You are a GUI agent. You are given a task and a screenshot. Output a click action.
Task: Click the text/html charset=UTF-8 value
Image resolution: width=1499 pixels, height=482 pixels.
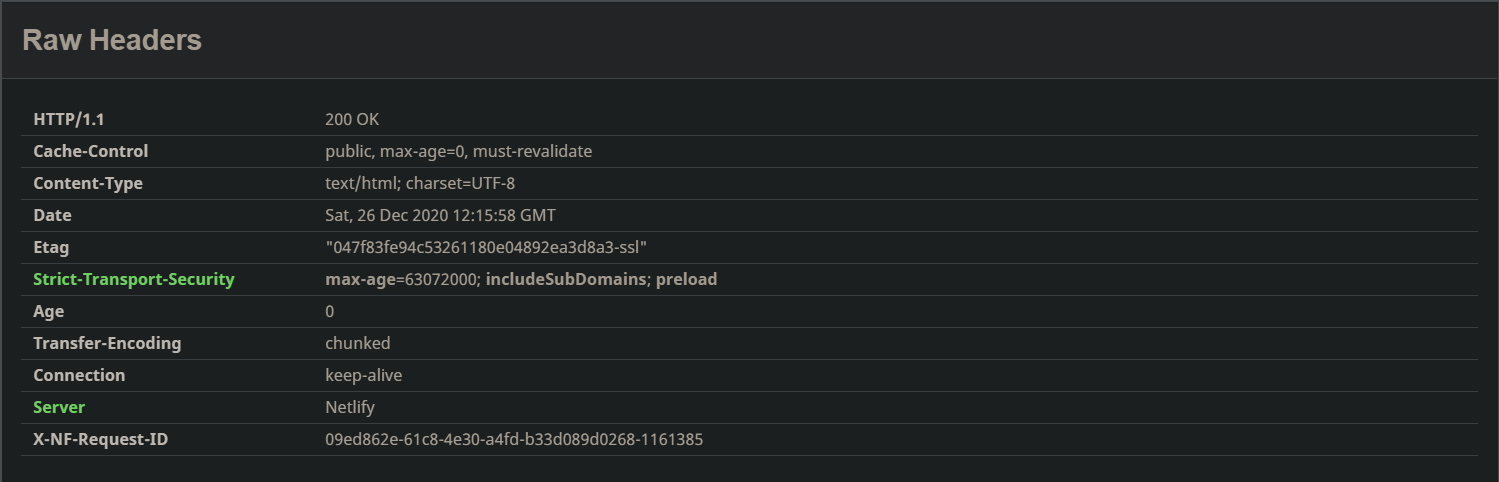[x=420, y=184]
